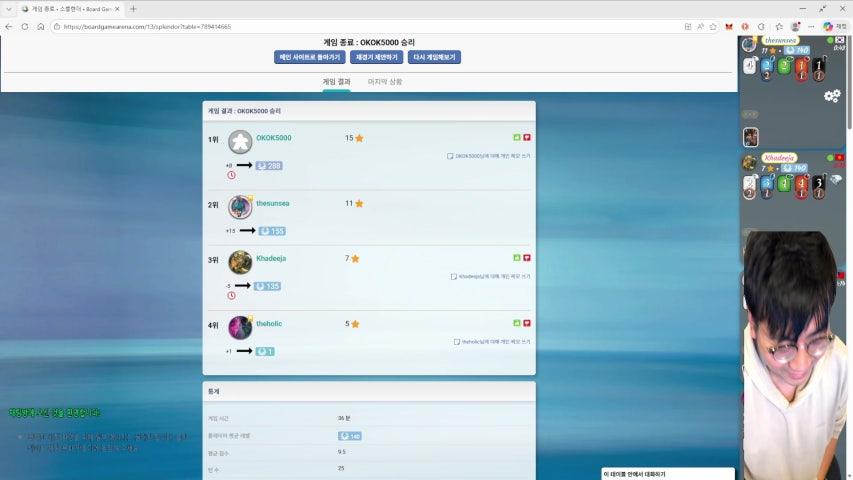The image size is (853, 480).
Task: Open thesunsea's player profile link
Action: [272, 203]
